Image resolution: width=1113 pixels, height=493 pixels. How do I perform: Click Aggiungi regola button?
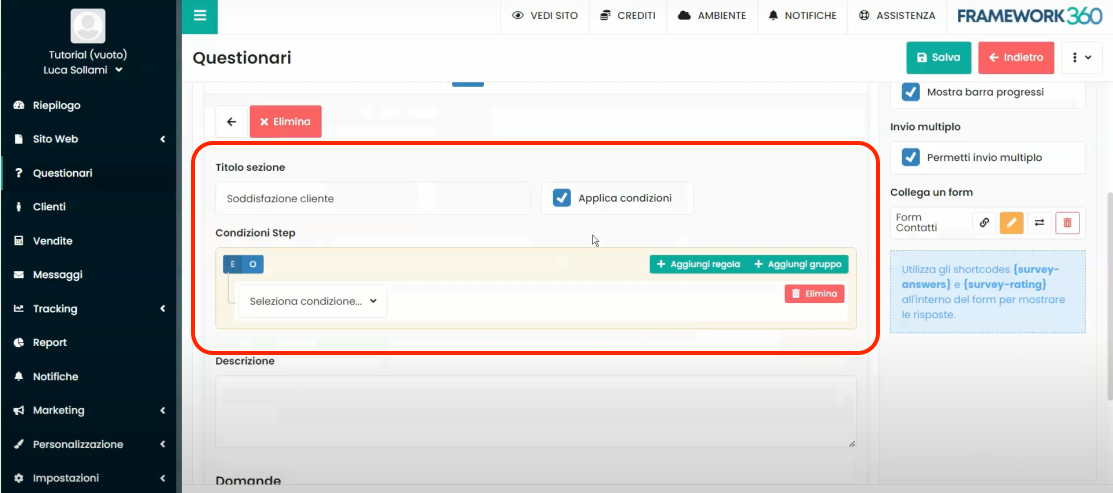(x=698, y=264)
